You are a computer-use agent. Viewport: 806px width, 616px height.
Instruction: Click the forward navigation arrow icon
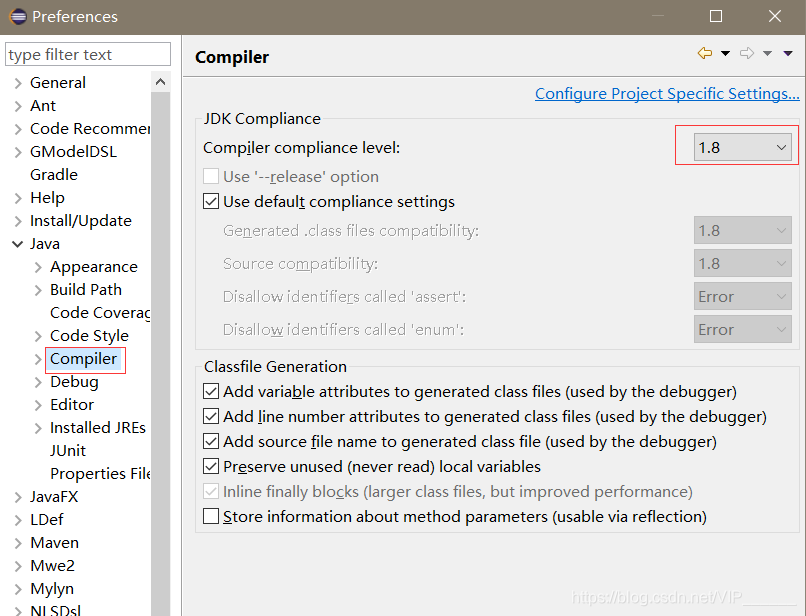click(x=747, y=53)
